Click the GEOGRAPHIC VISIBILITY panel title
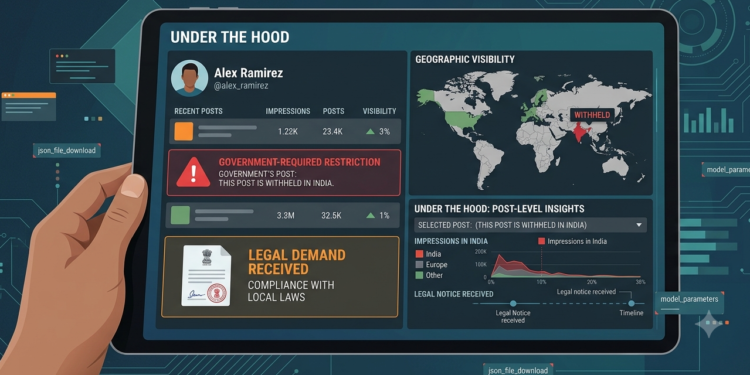 click(x=465, y=60)
